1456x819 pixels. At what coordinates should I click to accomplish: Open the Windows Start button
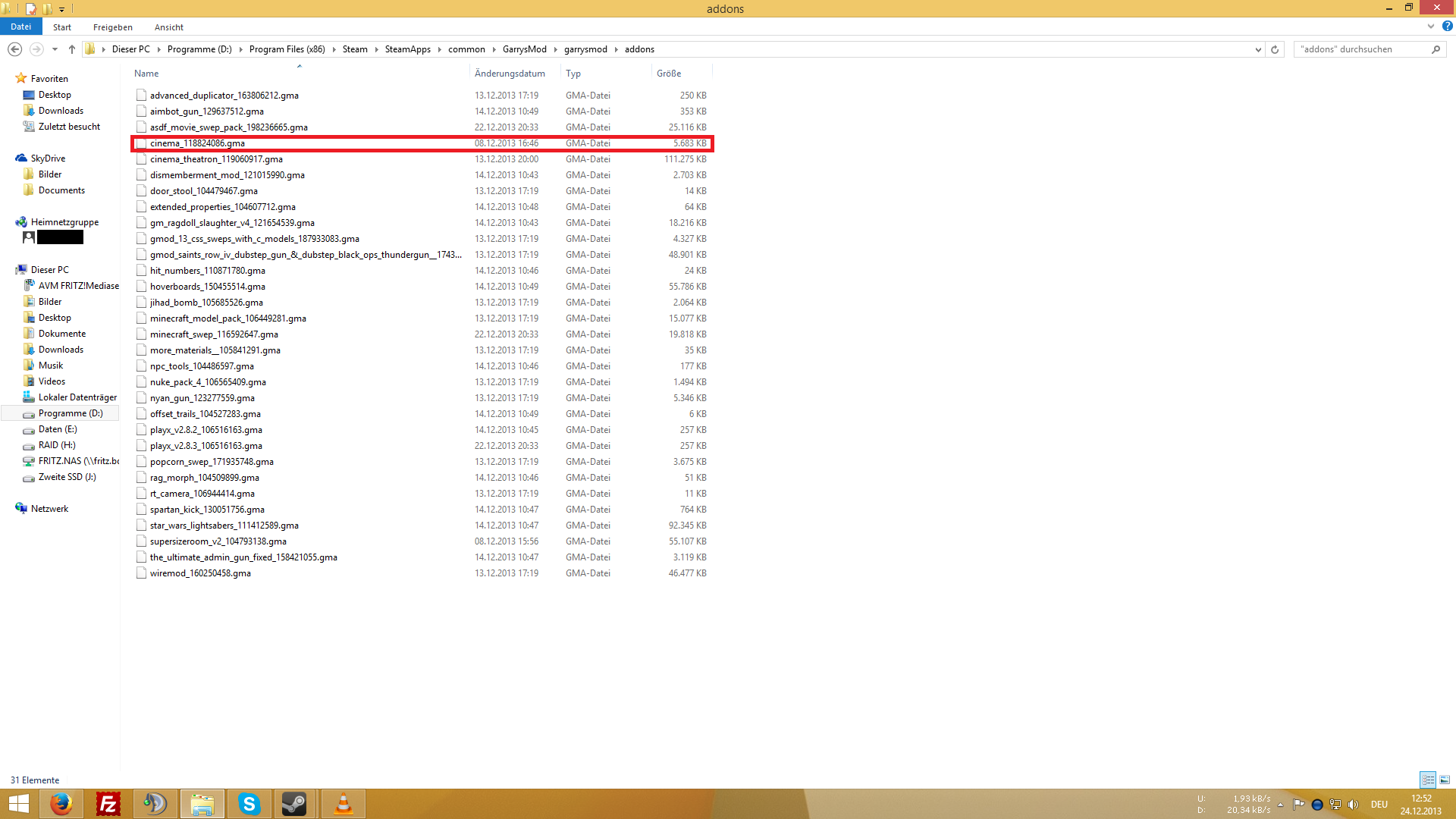pos(19,804)
